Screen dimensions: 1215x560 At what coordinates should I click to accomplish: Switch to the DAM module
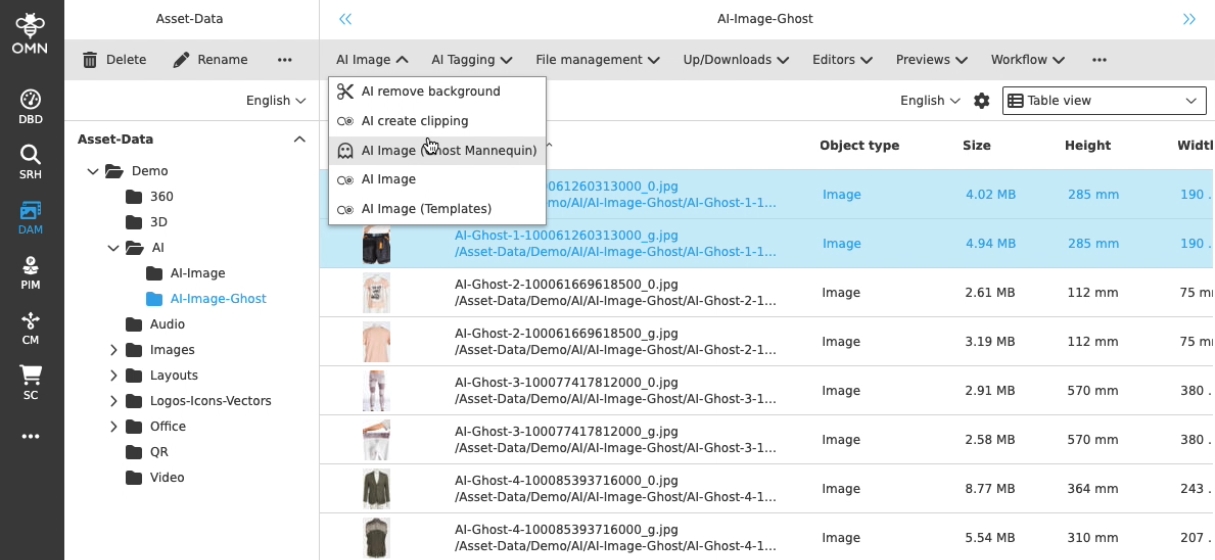pyautogui.click(x=30, y=217)
